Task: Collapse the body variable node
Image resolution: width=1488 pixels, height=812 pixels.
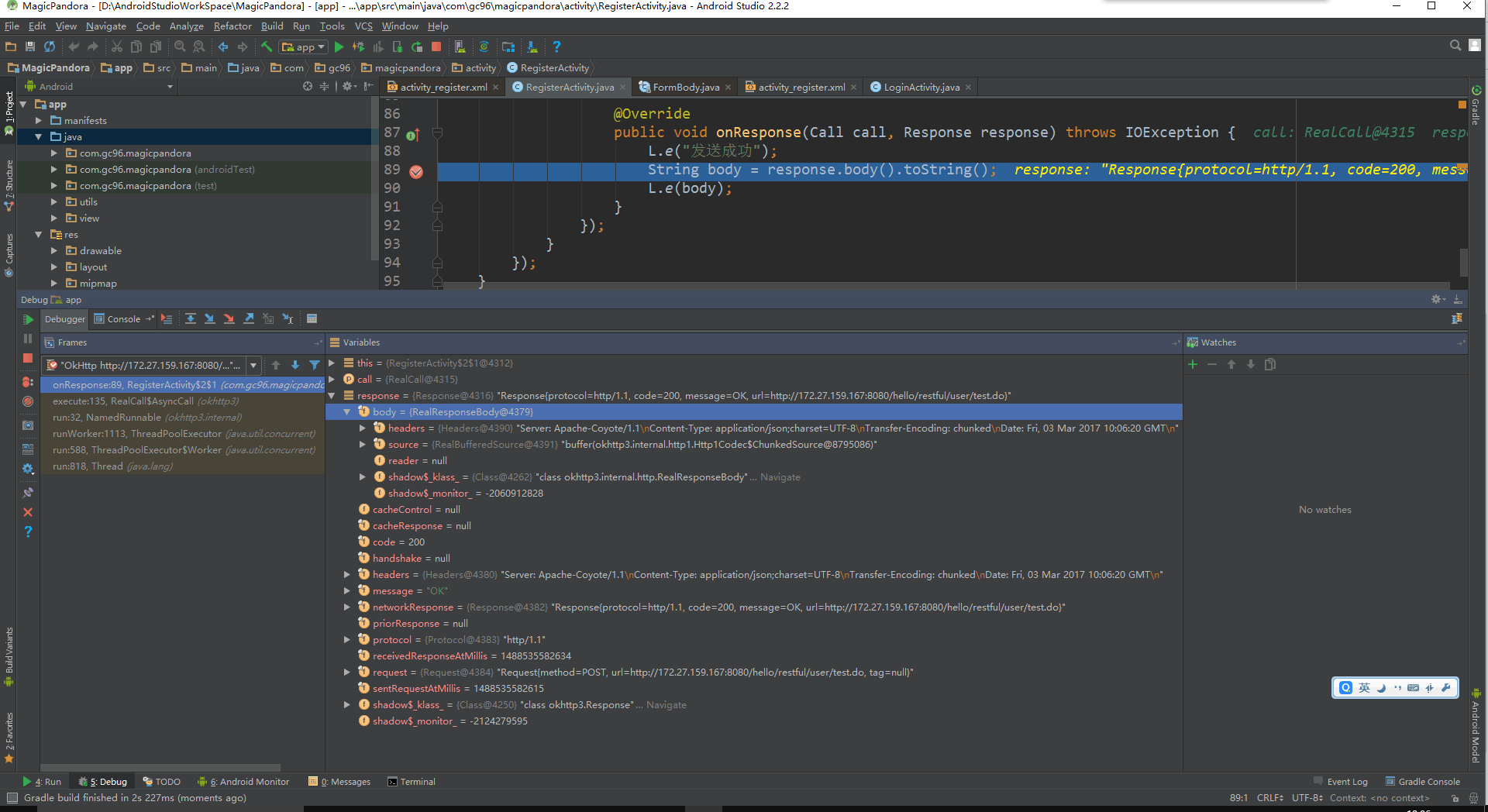Action: coord(347,411)
